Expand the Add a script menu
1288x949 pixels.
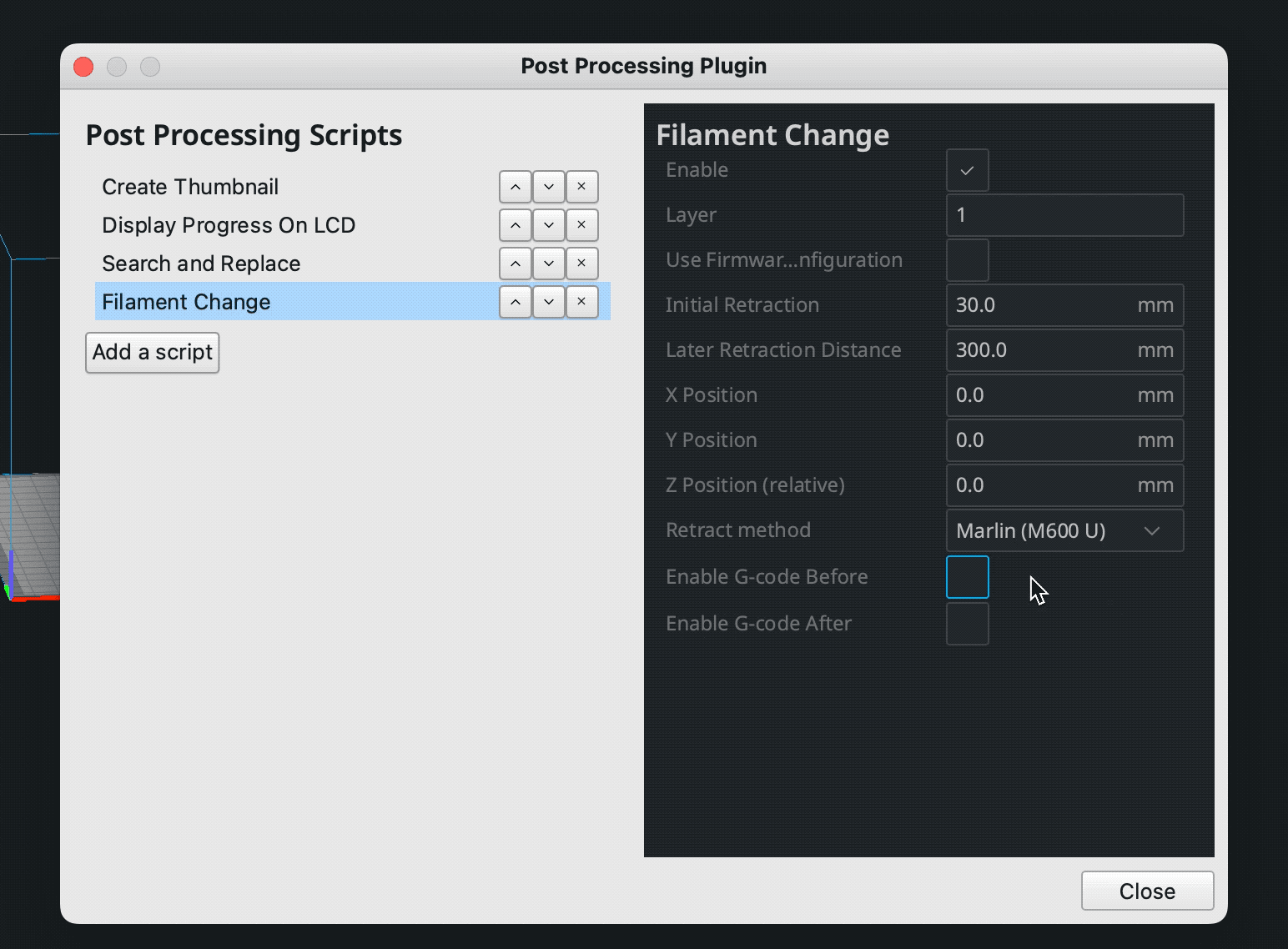(152, 352)
